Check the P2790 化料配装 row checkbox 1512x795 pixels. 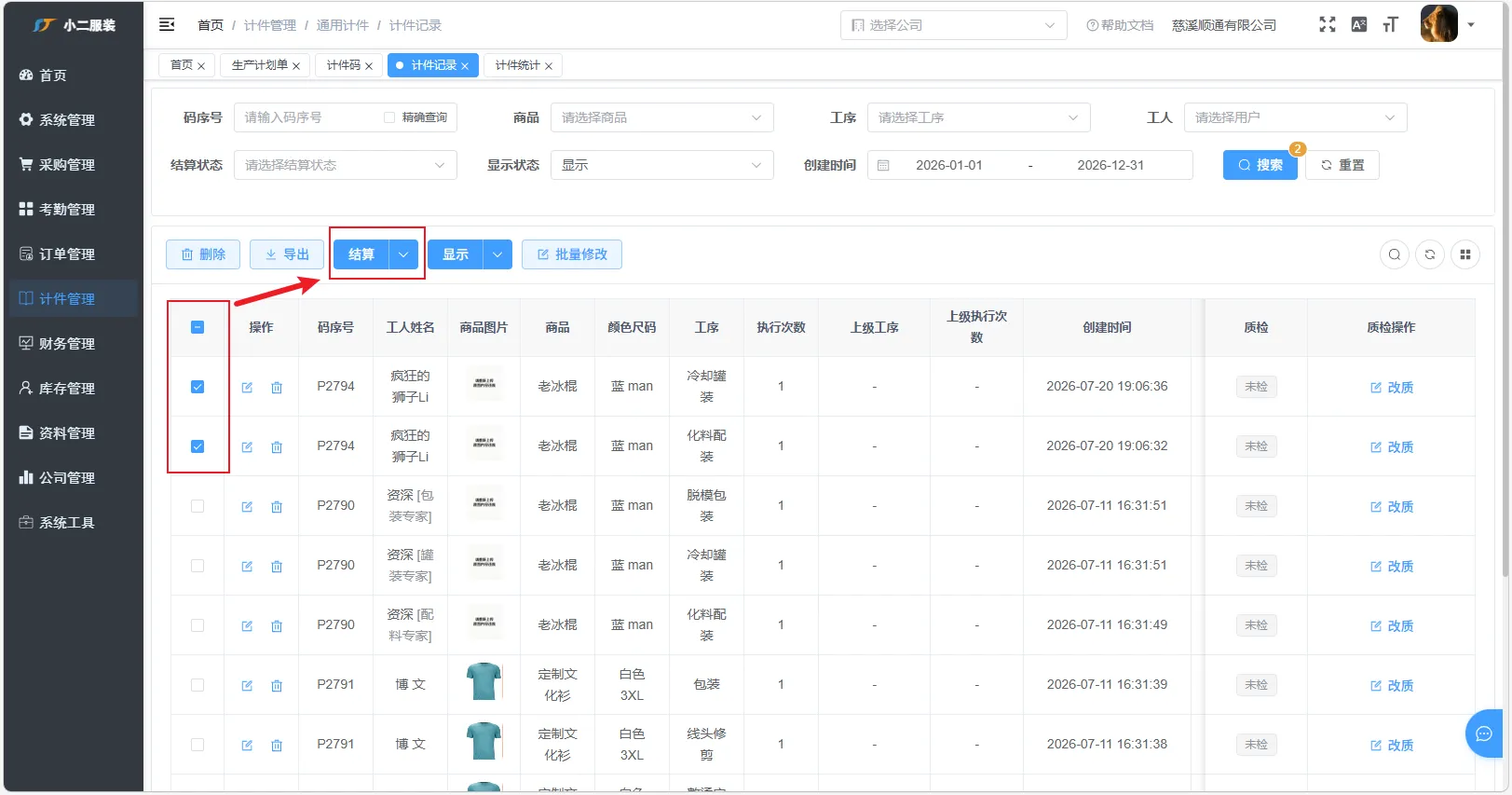198,625
